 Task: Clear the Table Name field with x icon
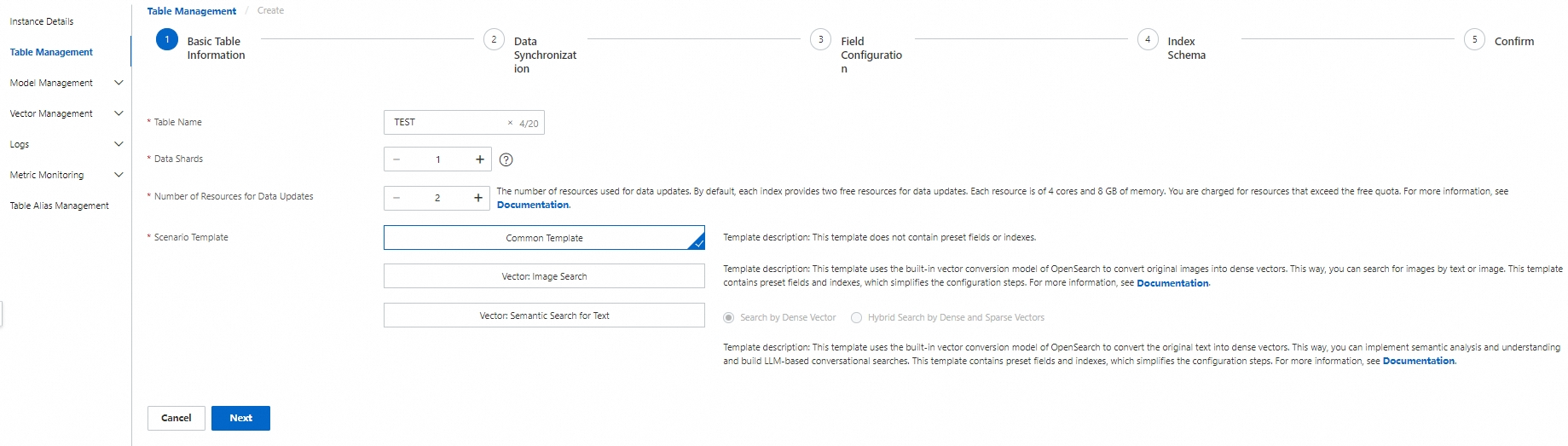510,123
